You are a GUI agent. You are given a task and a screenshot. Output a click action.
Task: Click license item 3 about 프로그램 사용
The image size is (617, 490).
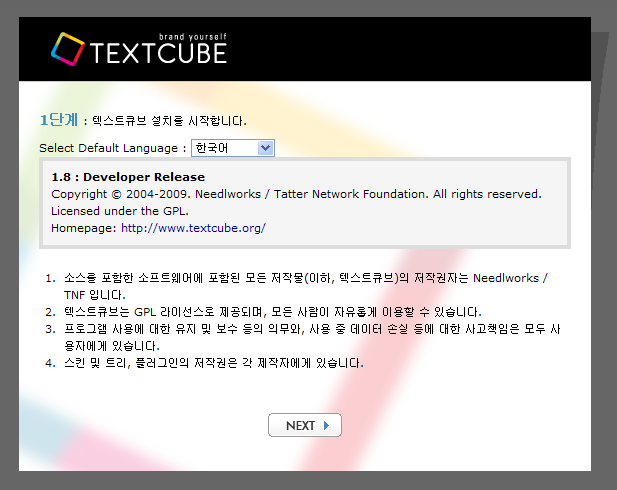[x=312, y=337]
